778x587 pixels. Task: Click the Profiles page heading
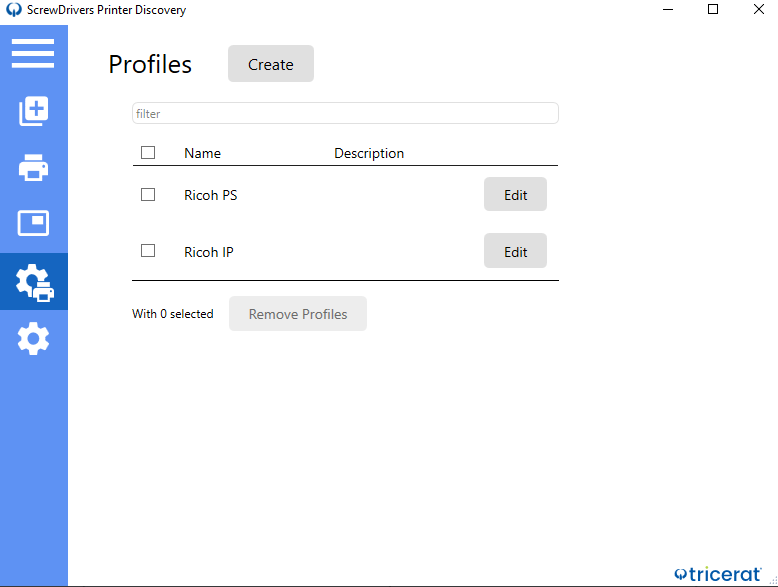[x=150, y=64]
